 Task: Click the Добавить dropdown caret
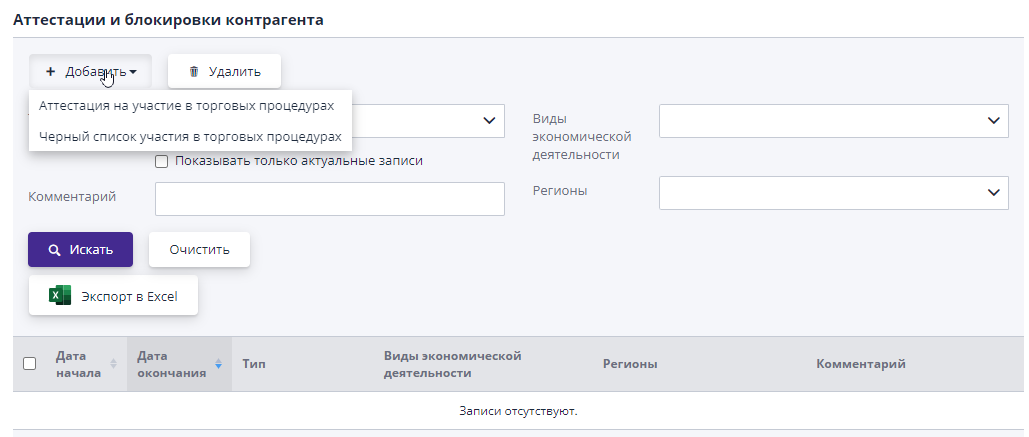[x=133, y=72]
